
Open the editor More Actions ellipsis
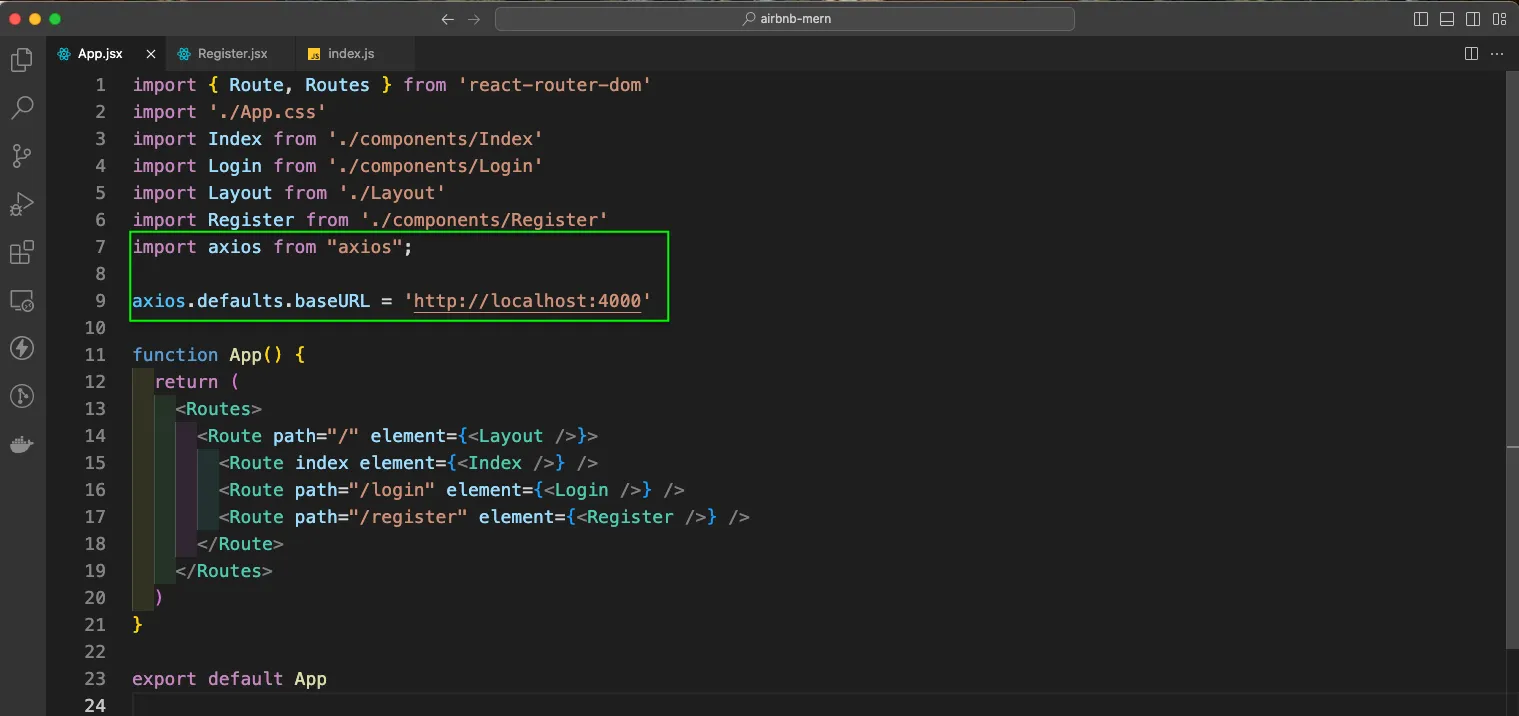point(1498,53)
